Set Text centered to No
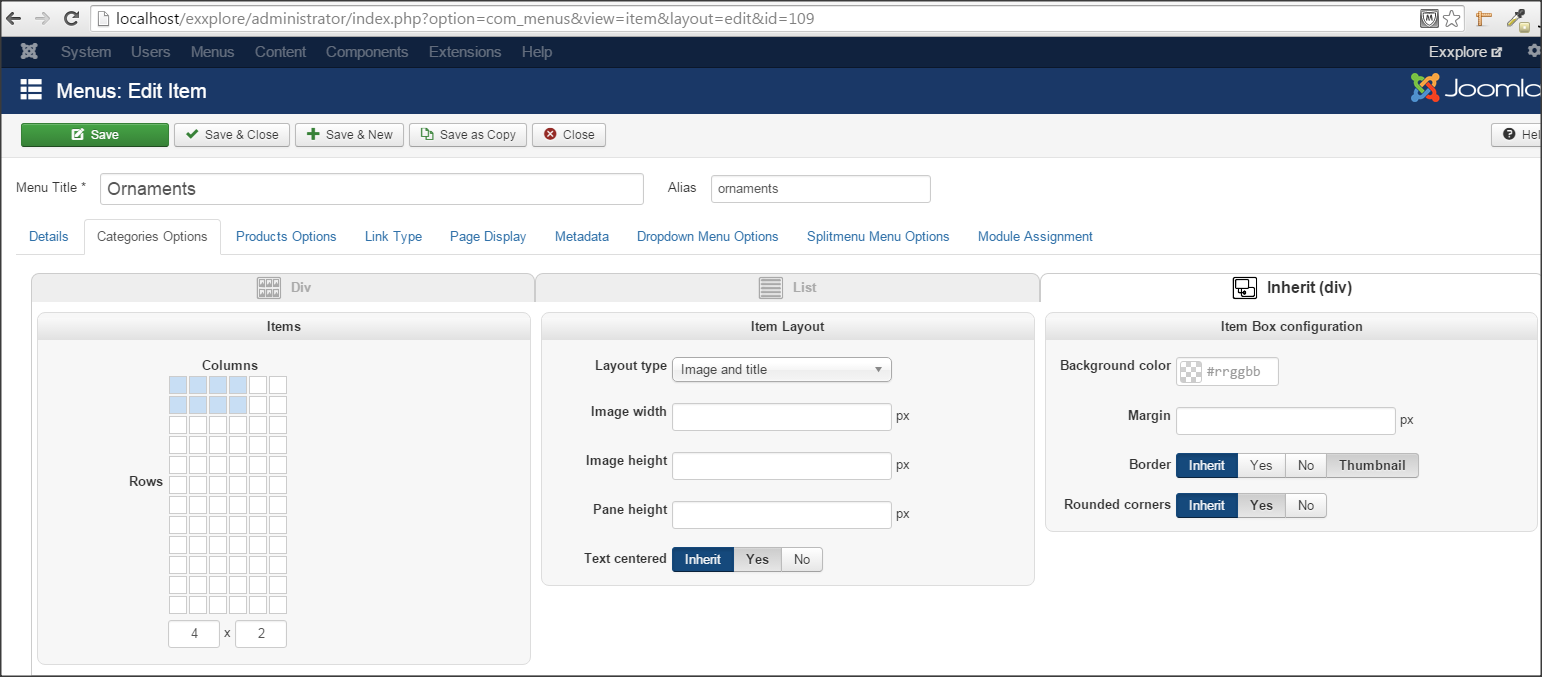 coord(802,559)
